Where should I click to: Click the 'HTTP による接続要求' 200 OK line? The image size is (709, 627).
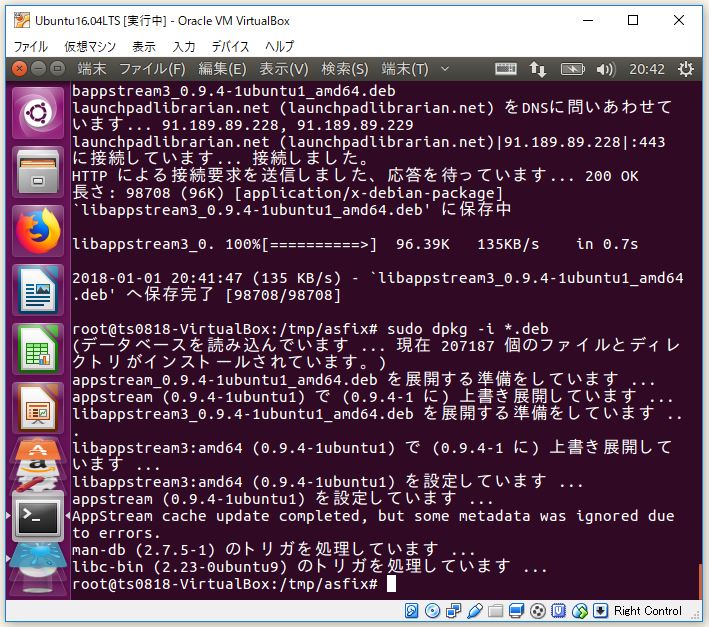pos(355,175)
